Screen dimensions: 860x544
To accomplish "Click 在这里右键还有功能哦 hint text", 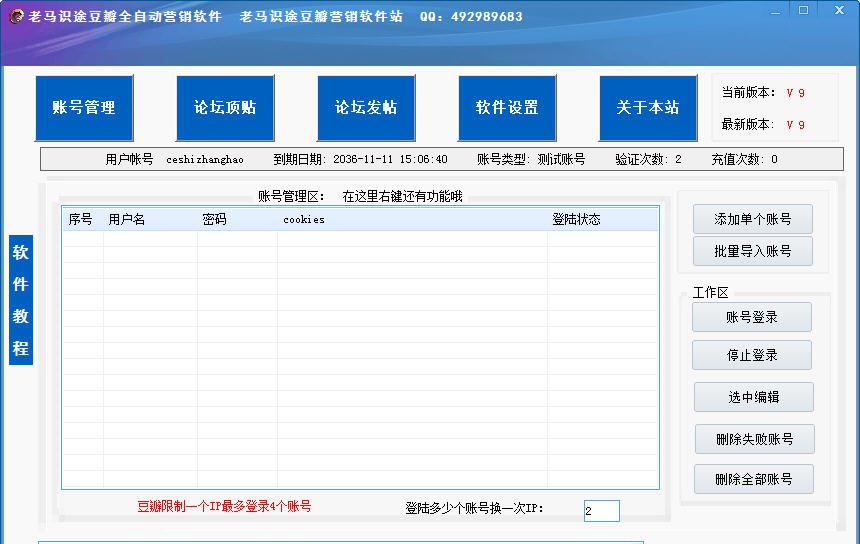I will tap(402, 196).
